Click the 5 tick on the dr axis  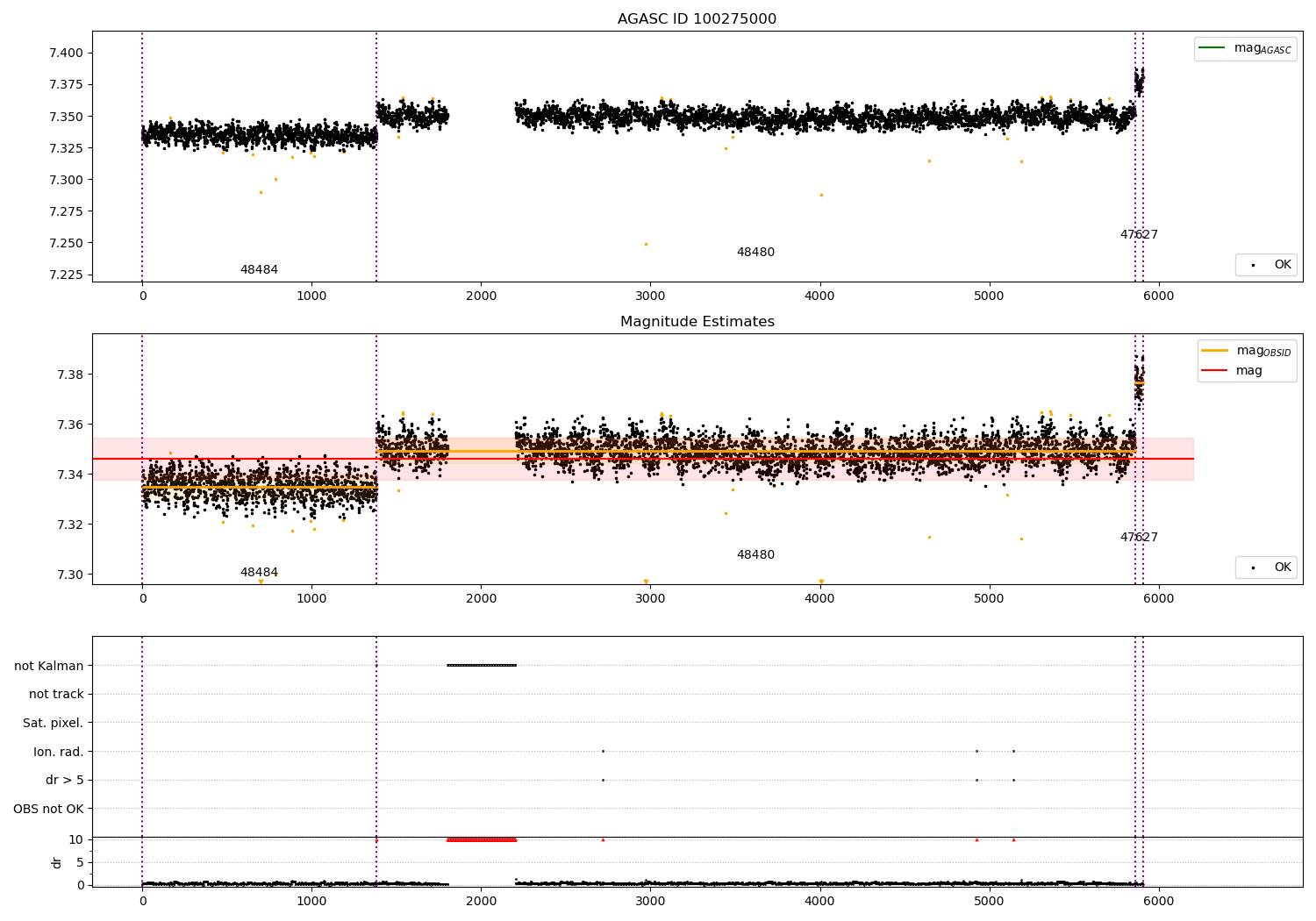(80, 862)
